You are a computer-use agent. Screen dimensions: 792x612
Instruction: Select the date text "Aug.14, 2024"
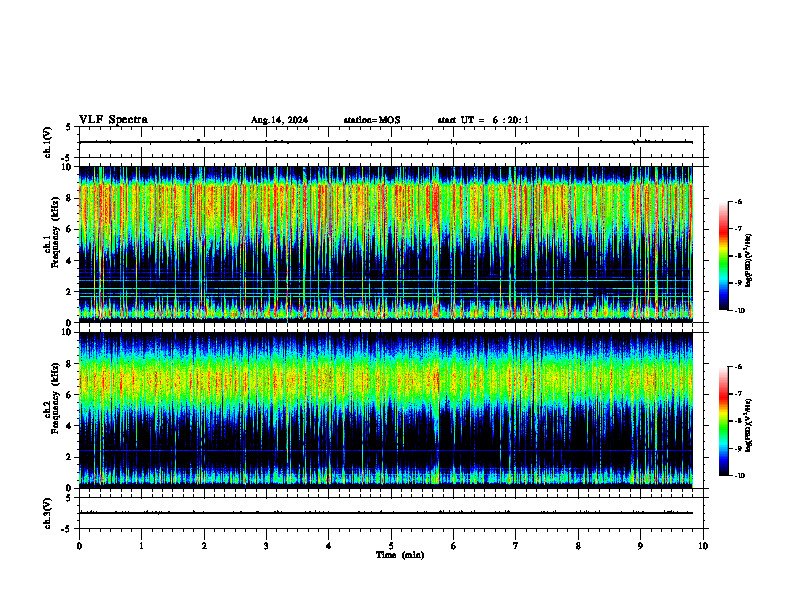pyautogui.click(x=279, y=120)
